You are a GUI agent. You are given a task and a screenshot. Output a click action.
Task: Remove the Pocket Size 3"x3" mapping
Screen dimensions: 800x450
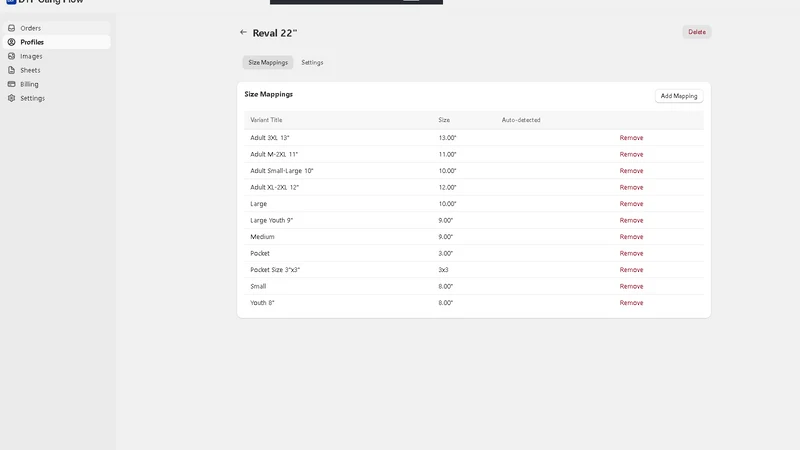[631, 270]
